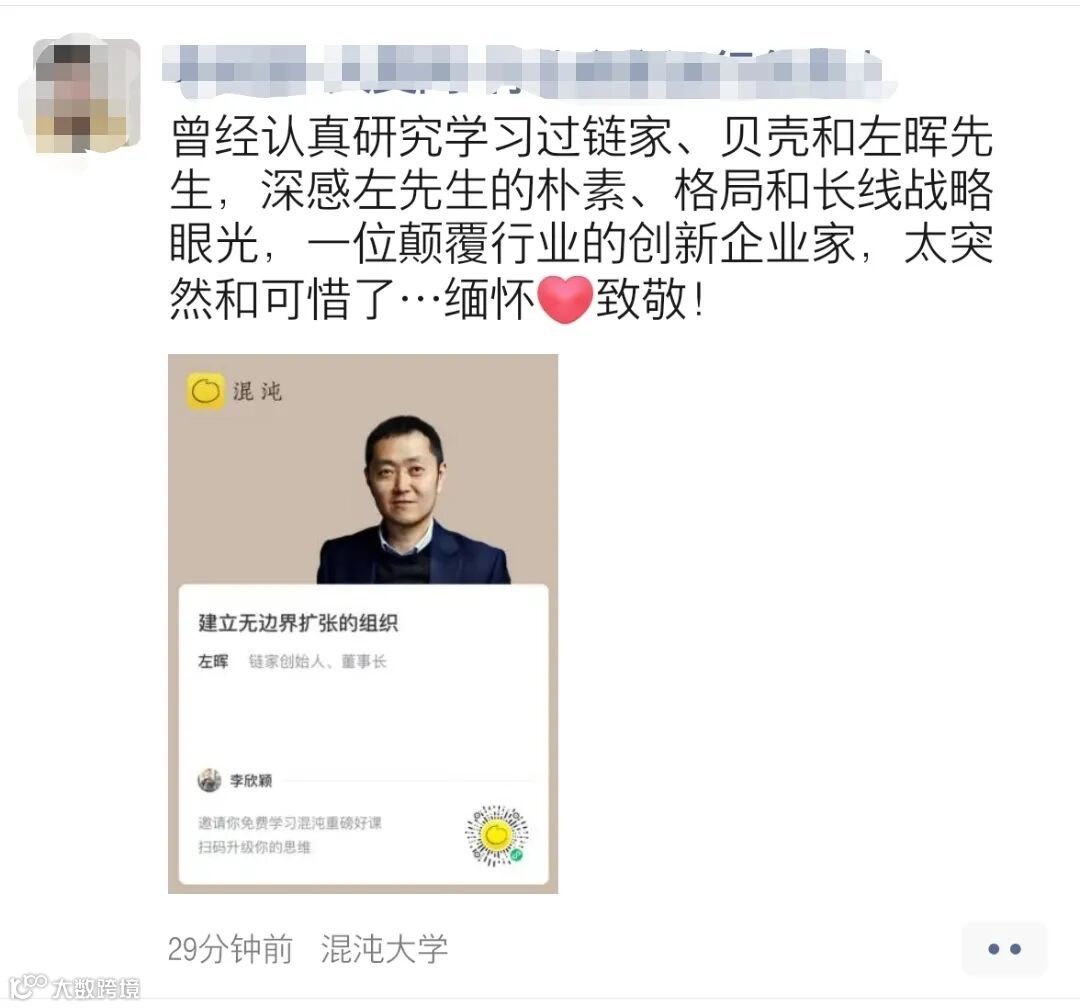Tap the 29分钟前 timestamp
Viewport: 1080px width, 1008px height.
230,949
